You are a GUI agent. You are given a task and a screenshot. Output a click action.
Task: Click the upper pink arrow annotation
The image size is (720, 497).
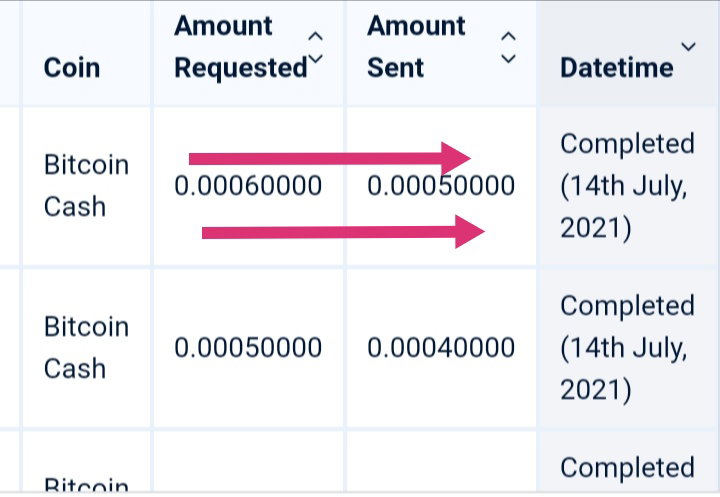(x=330, y=158)
